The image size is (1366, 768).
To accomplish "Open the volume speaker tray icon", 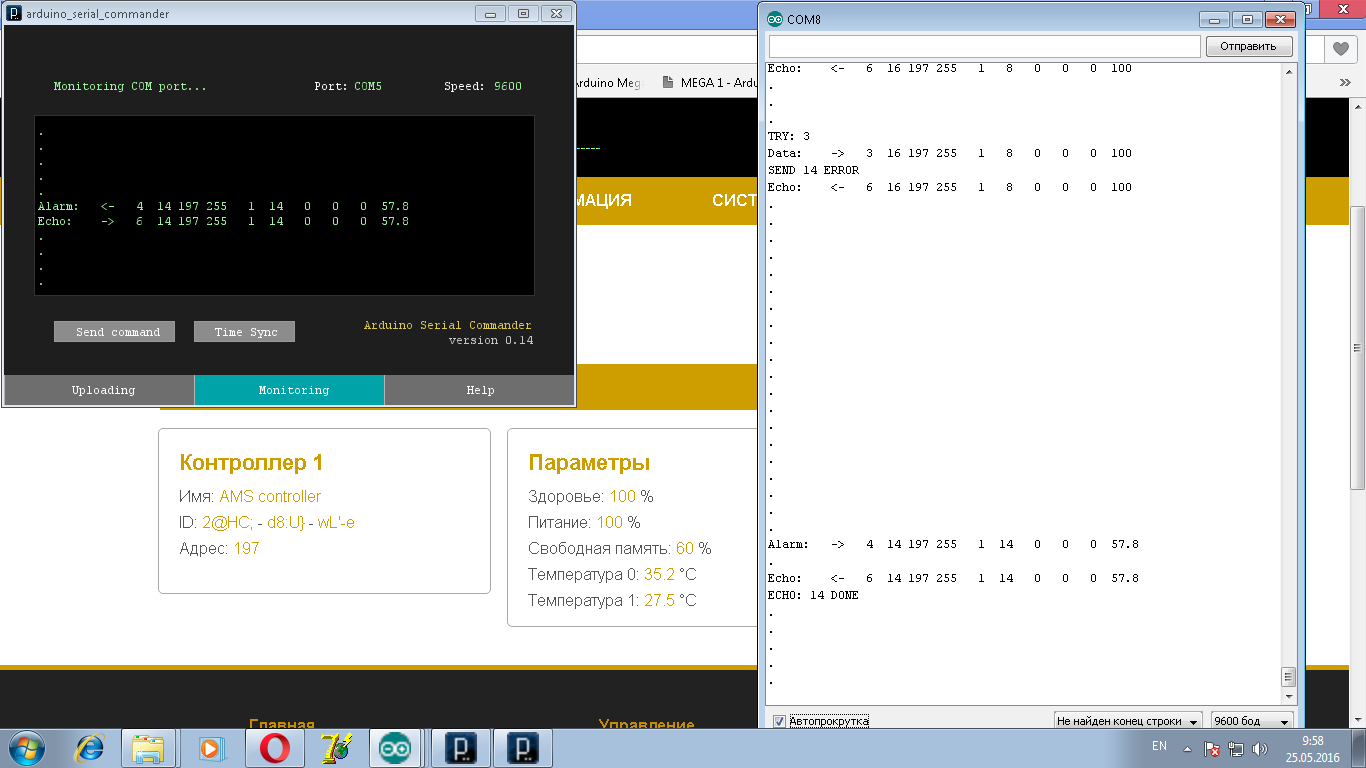I will tap(1260, 748).
